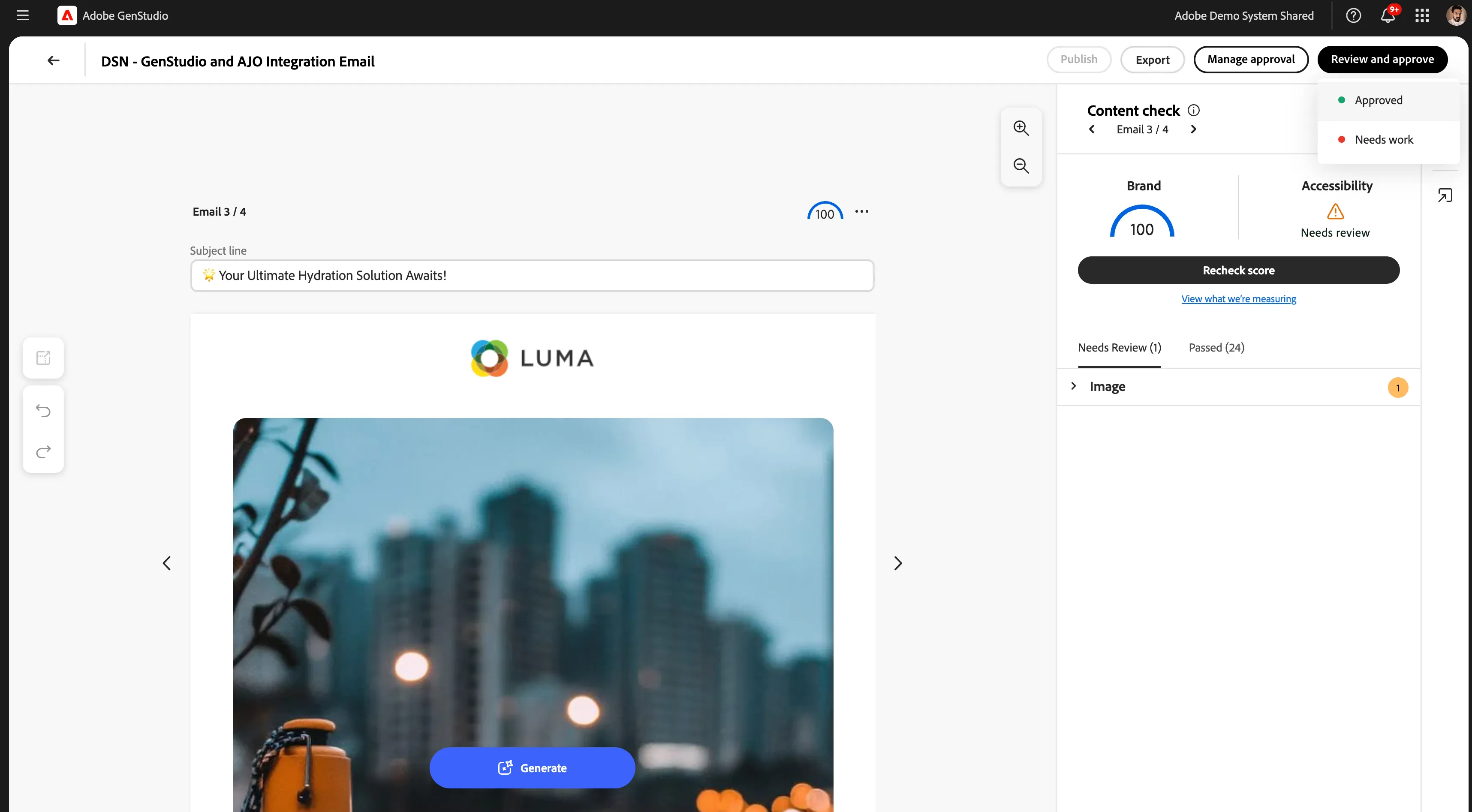Open View what we're measuring link
Viewport: 1472px width, 812px height.
[x=1238, y=299]
